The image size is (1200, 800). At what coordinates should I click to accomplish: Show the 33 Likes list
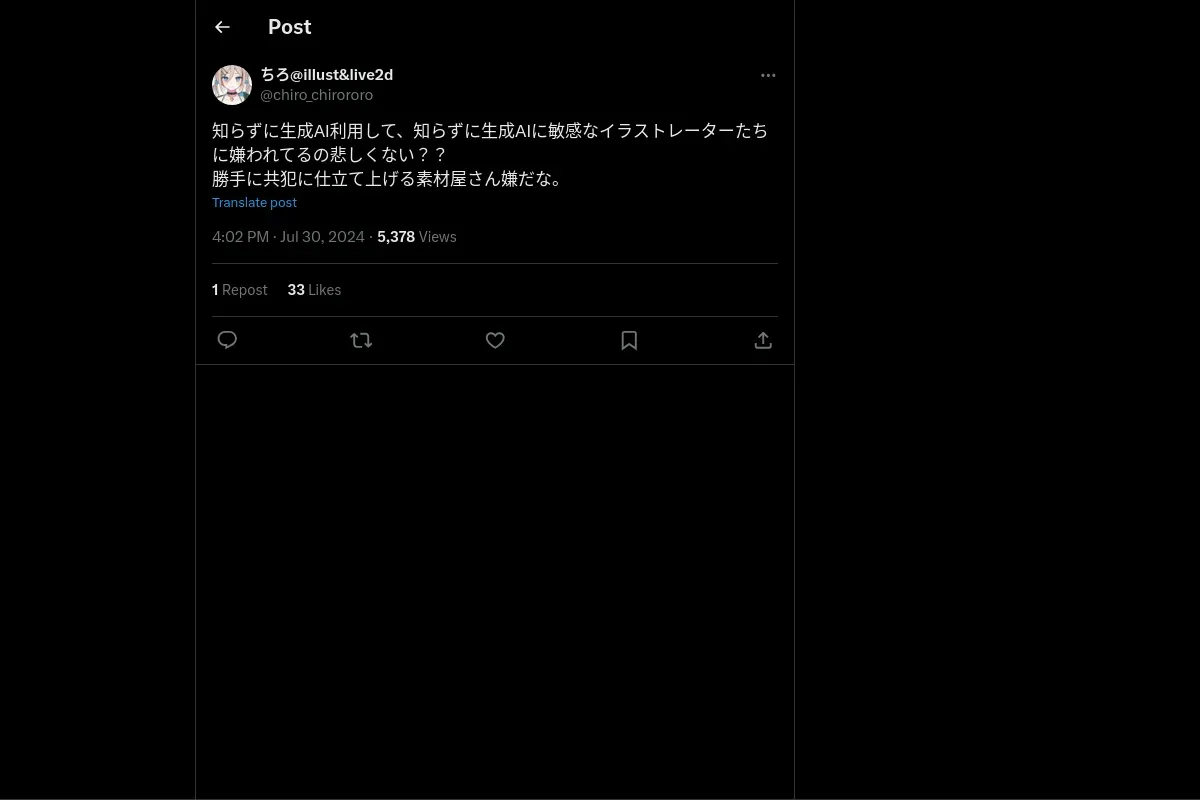[314, 290]
